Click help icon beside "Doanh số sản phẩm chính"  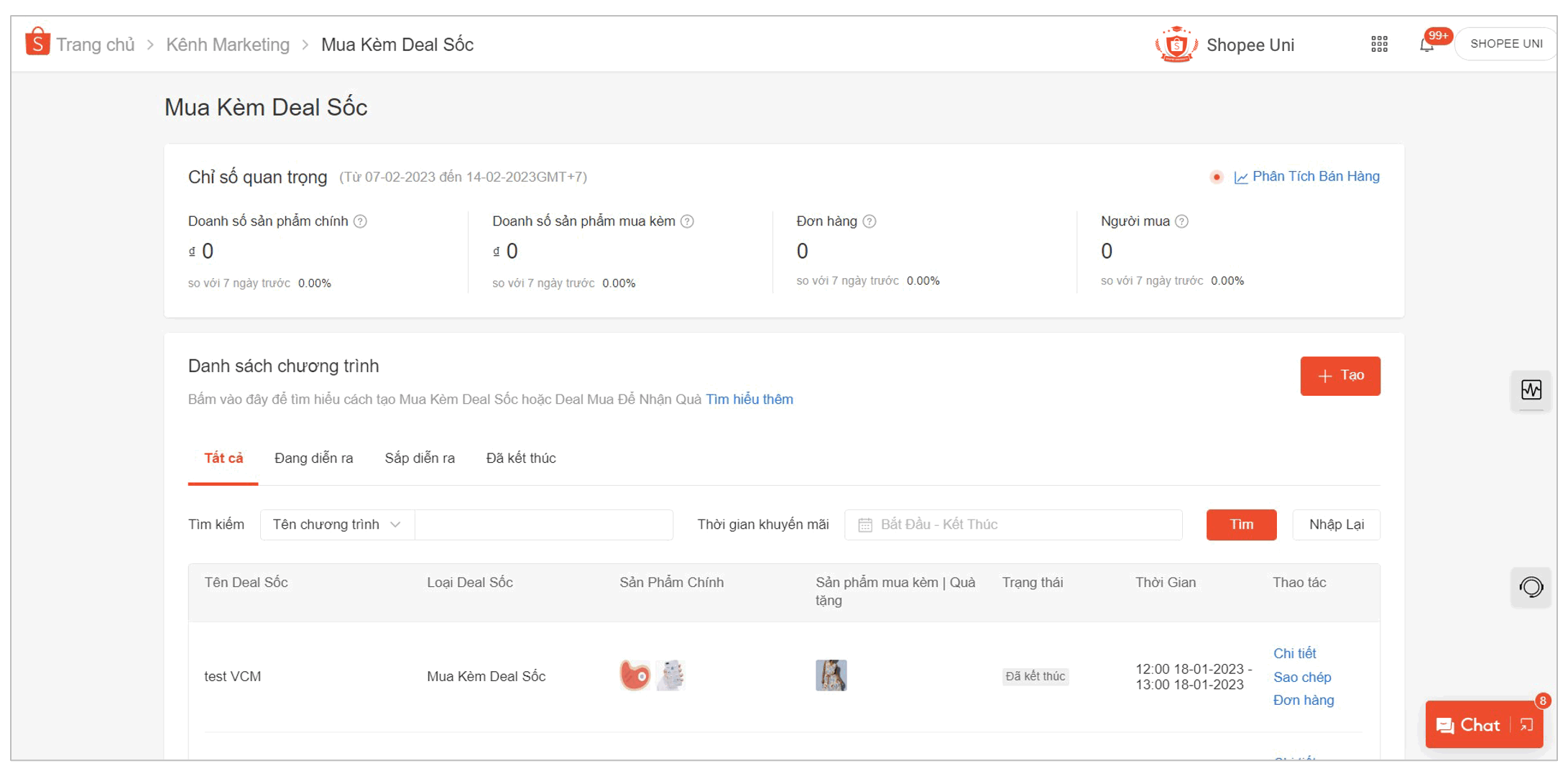359,221
